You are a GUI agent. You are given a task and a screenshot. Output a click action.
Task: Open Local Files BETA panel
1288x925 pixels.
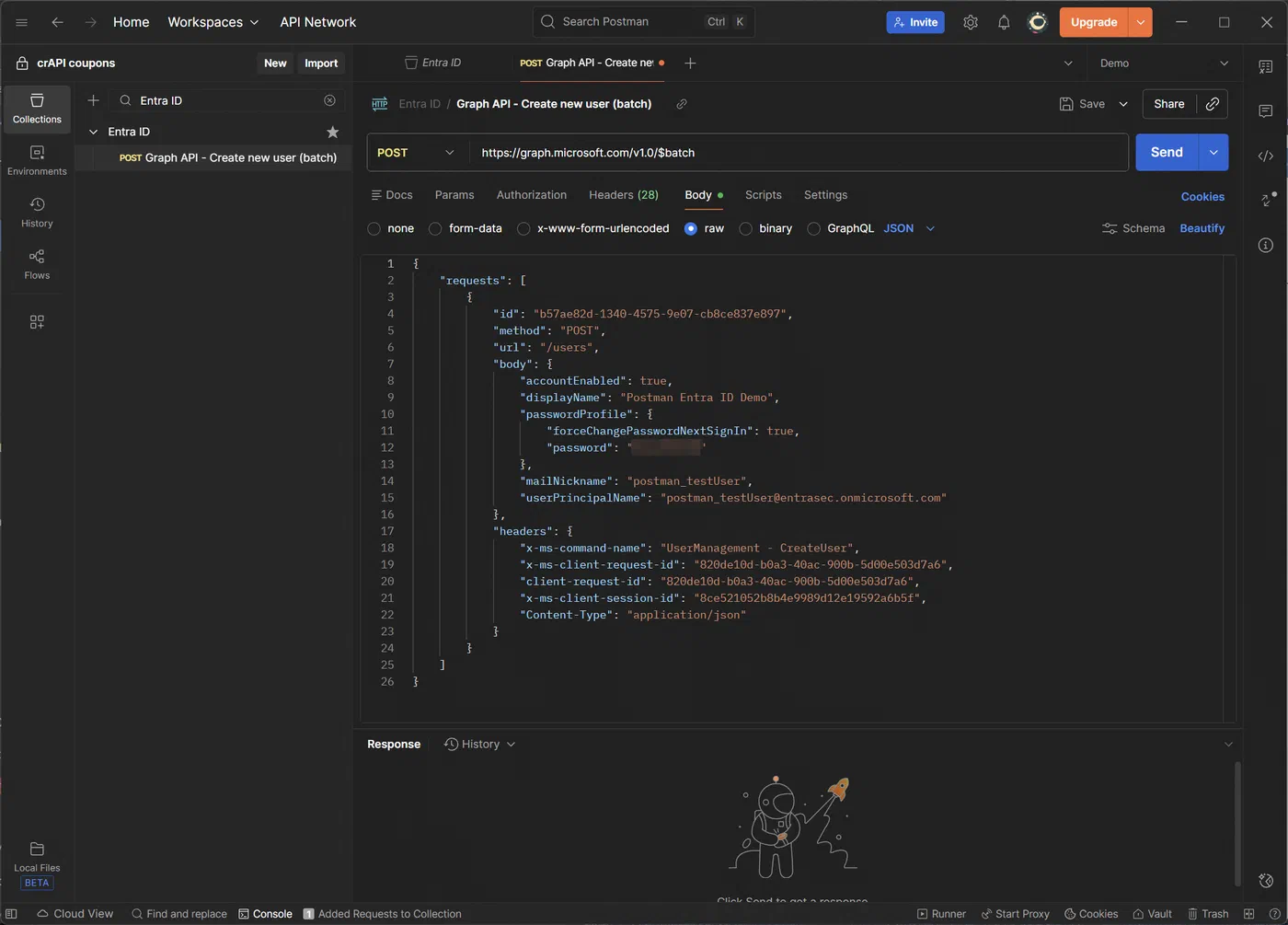pos(37,865)
